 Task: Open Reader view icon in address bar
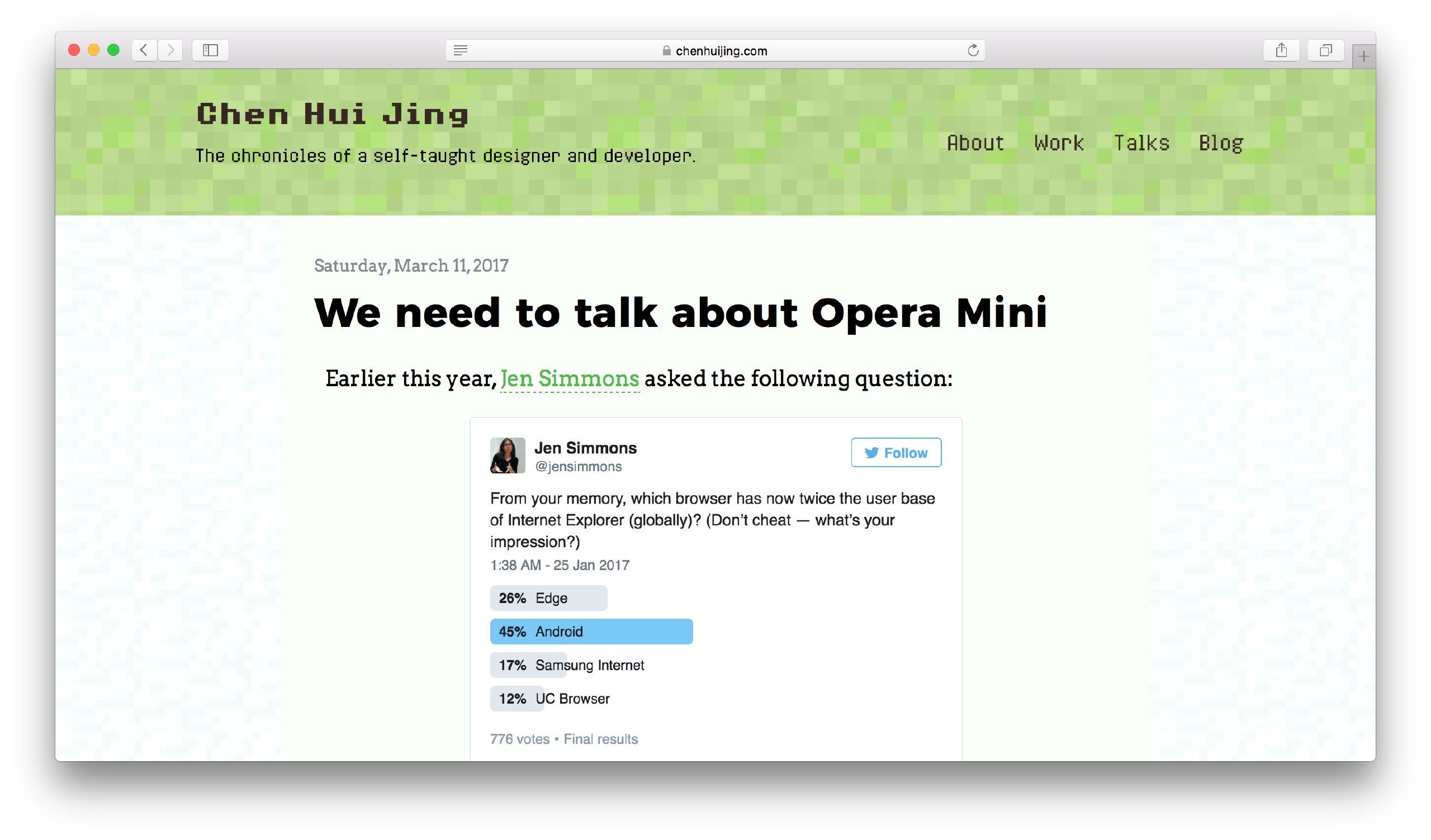pos(461,50)
